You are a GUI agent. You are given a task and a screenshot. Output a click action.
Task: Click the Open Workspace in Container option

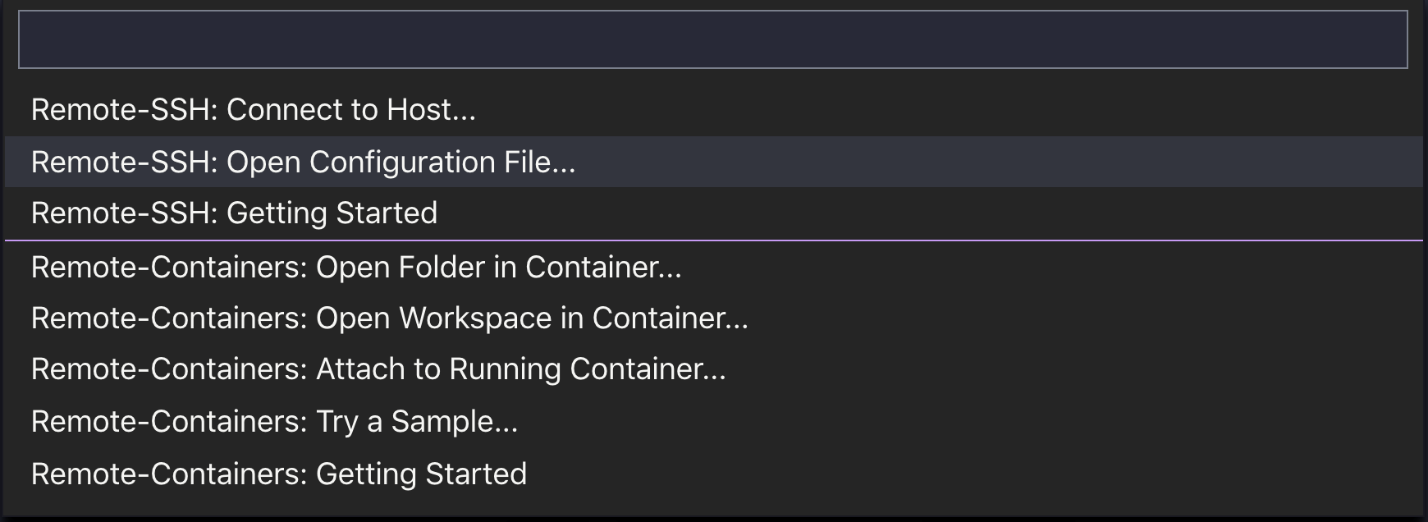click(390, 318)
